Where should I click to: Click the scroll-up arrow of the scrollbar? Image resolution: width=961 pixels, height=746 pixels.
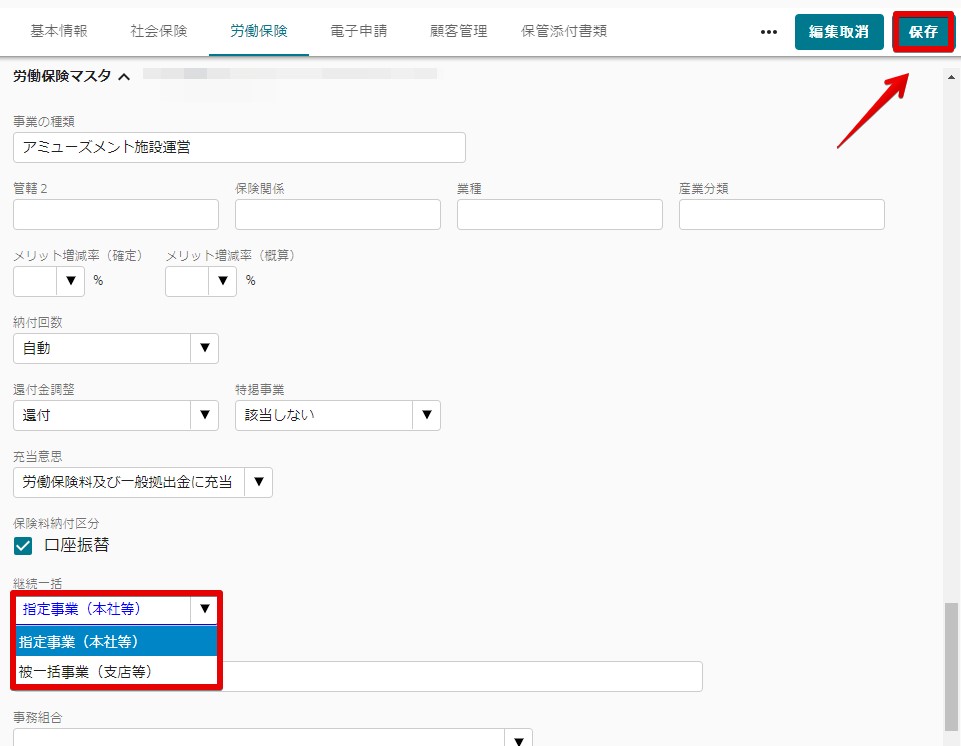[x=951, y=77]
